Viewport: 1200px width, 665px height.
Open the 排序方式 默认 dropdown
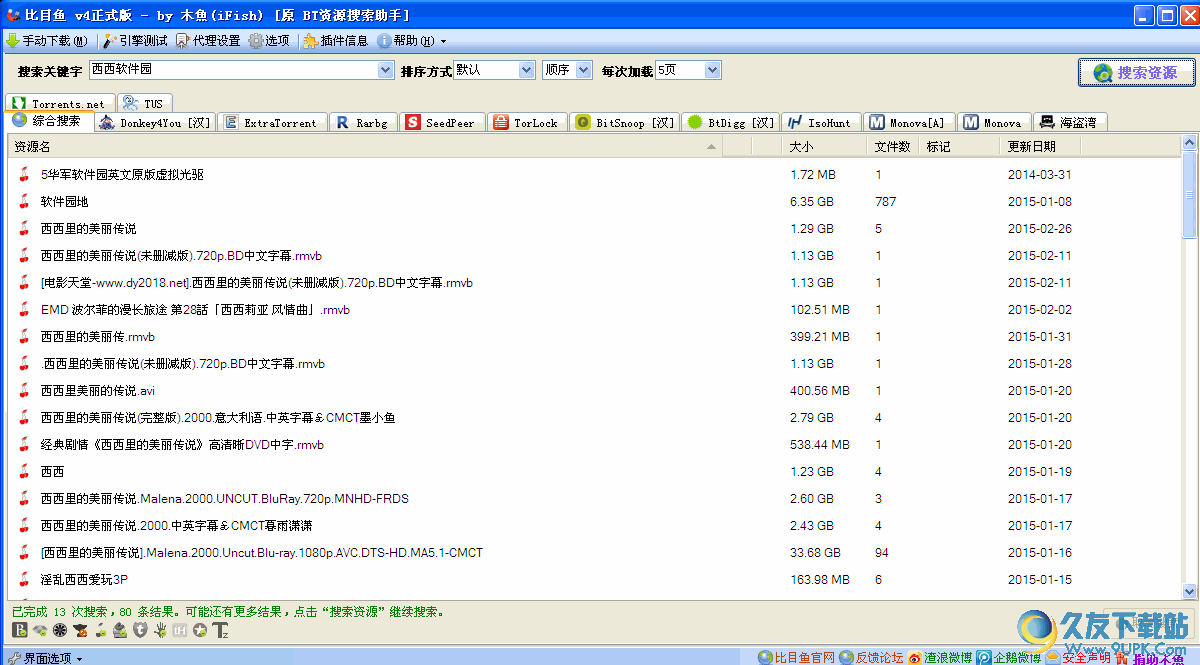[495, 70]
